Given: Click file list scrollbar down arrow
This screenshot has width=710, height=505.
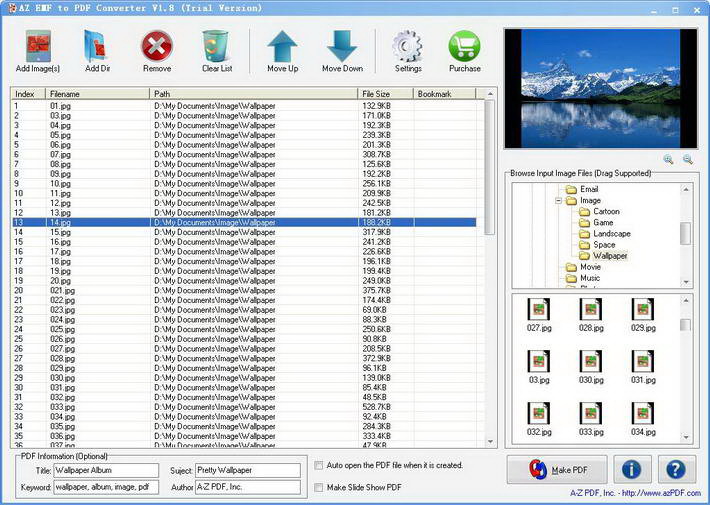Looking at the screenshot, I should 490,442.
